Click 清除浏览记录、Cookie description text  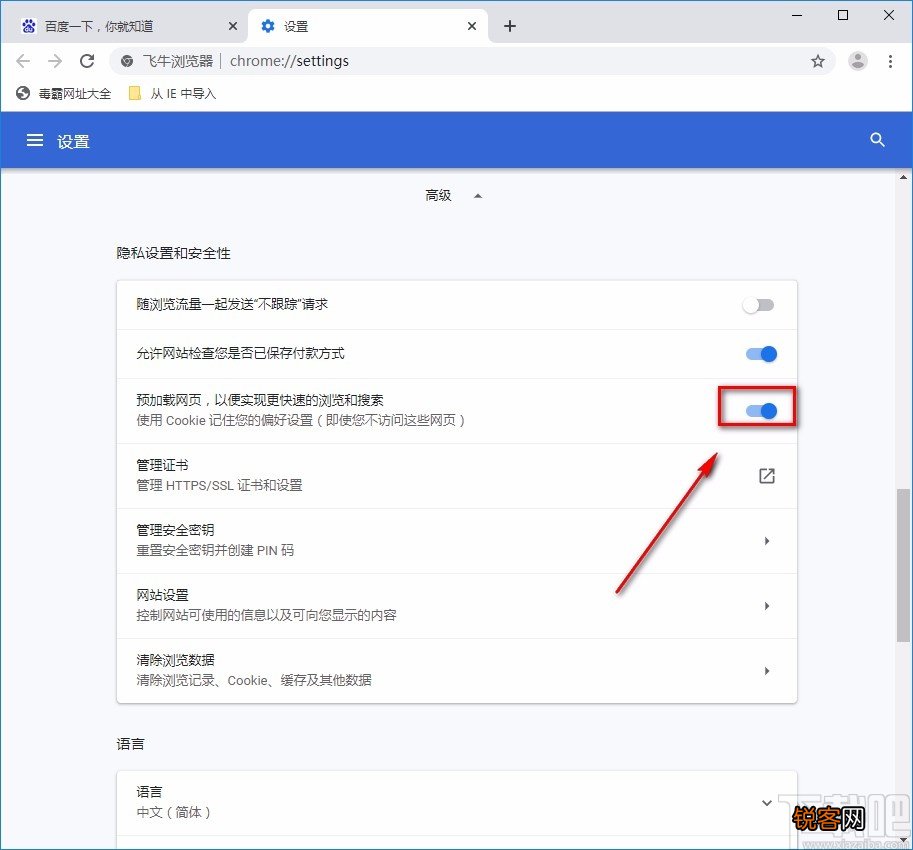click(254, 680)
